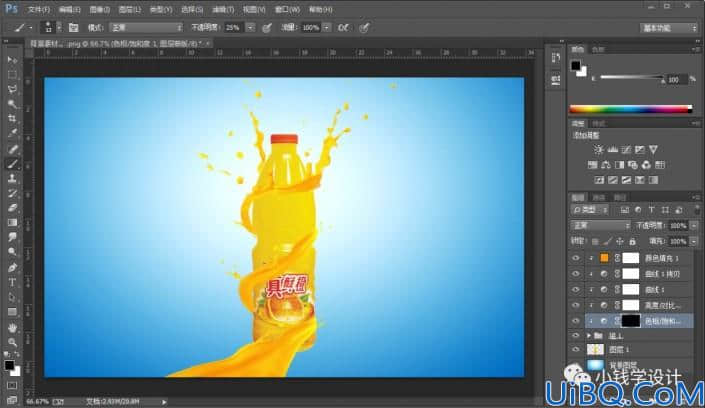Add a Levels adjustment

click(x=612, y=149)
